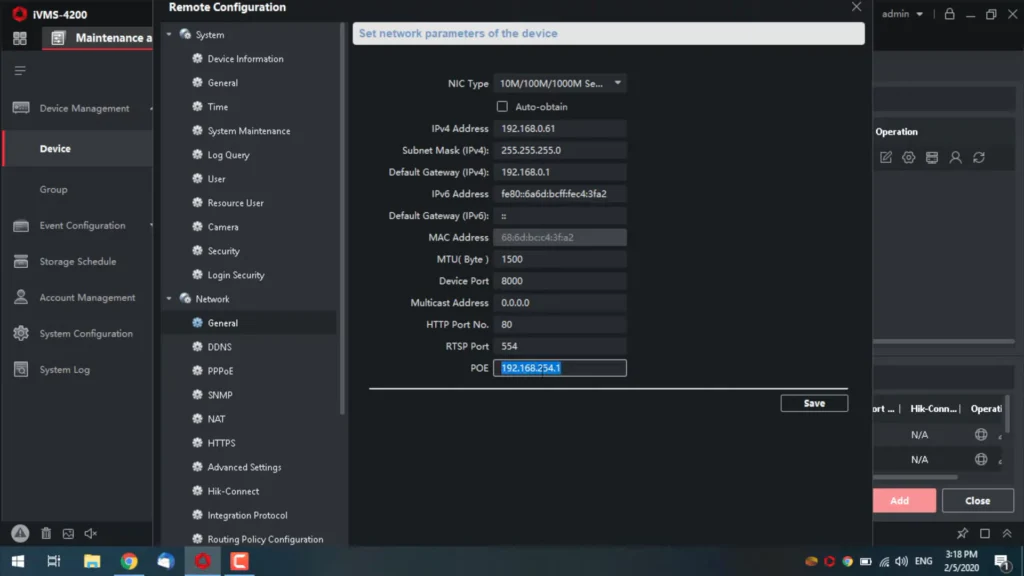
Task: Click the volume icon in system tray
Action: pyautogui.click(x=901, y=562)
